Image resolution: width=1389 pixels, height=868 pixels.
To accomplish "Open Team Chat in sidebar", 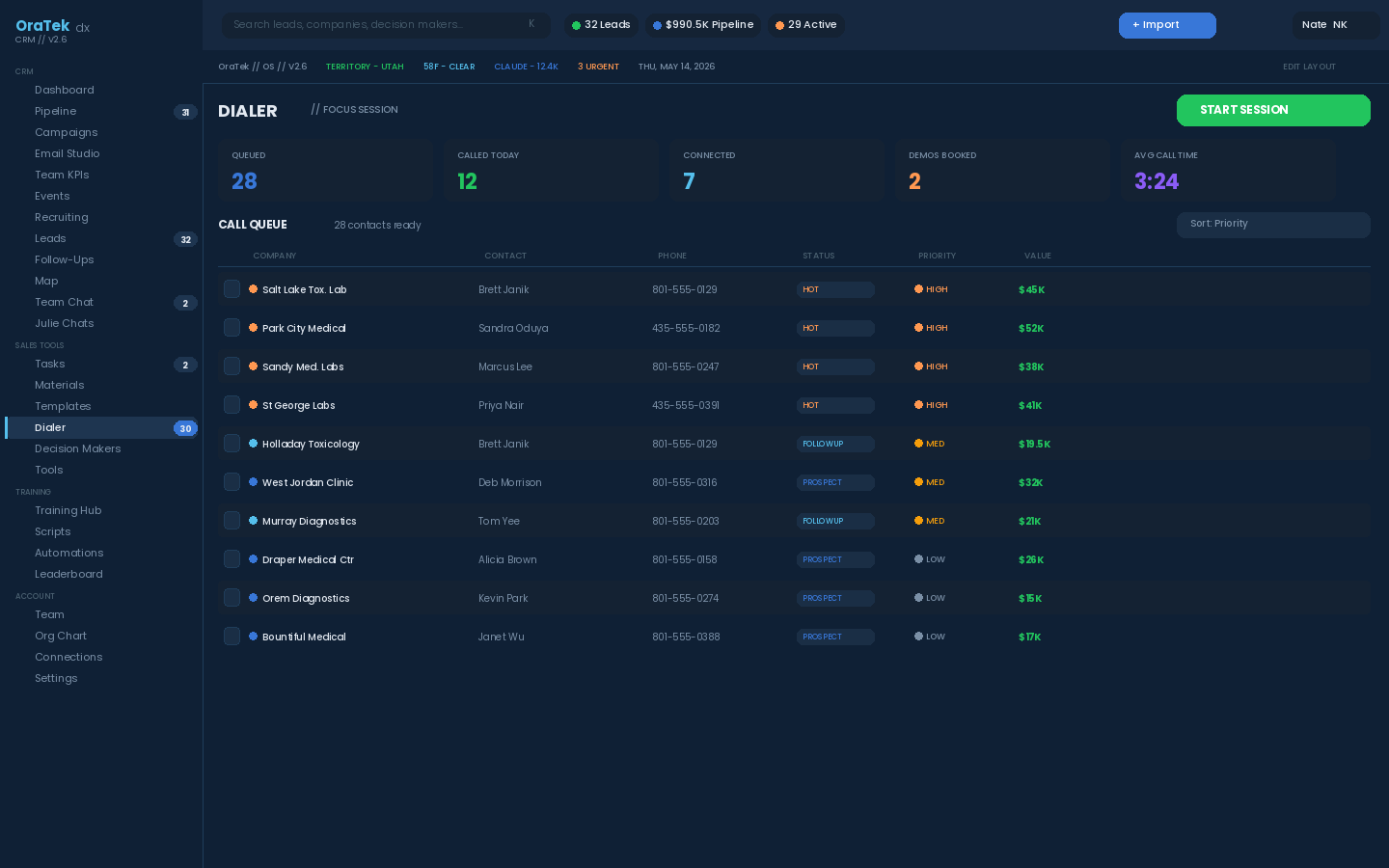I will (64, 302).
